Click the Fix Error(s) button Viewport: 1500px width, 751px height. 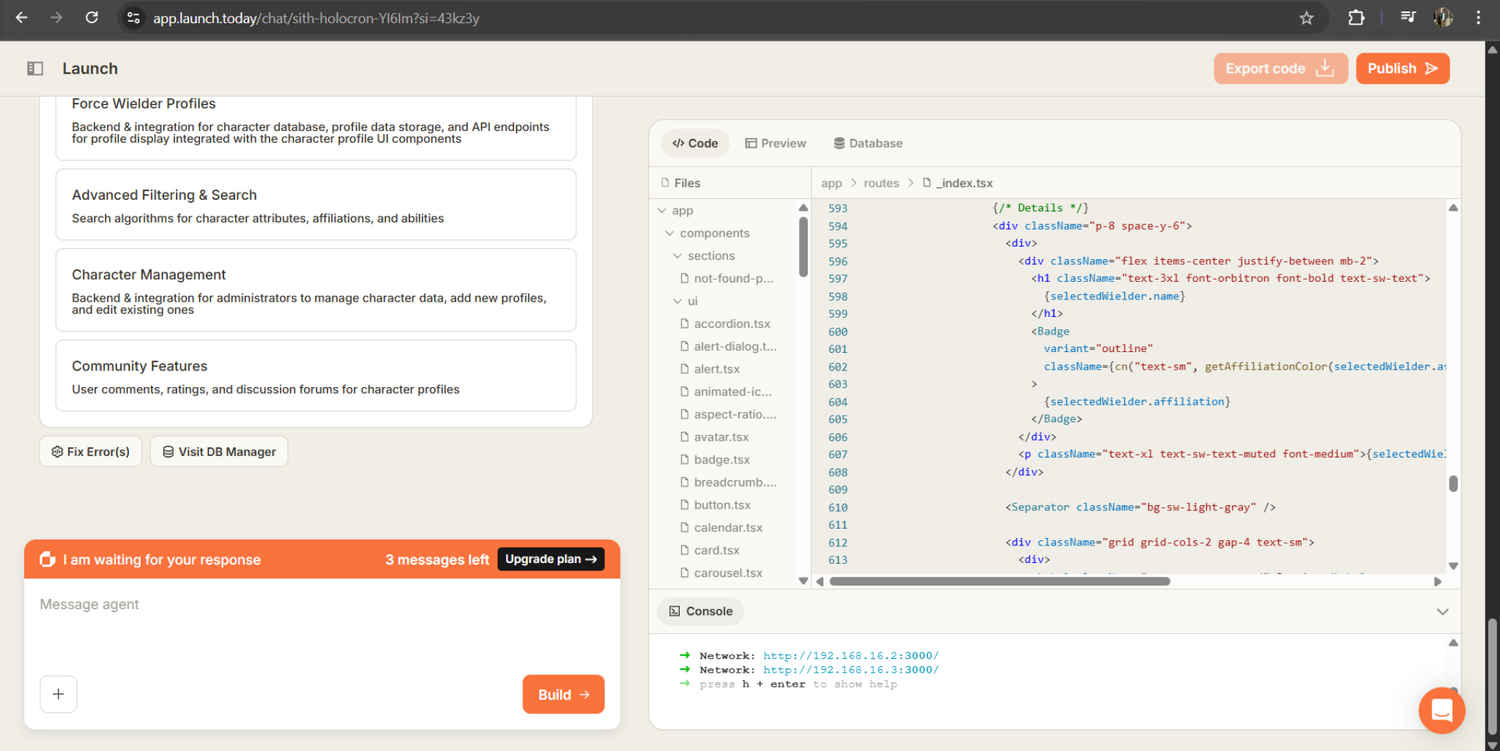(90, 451)
